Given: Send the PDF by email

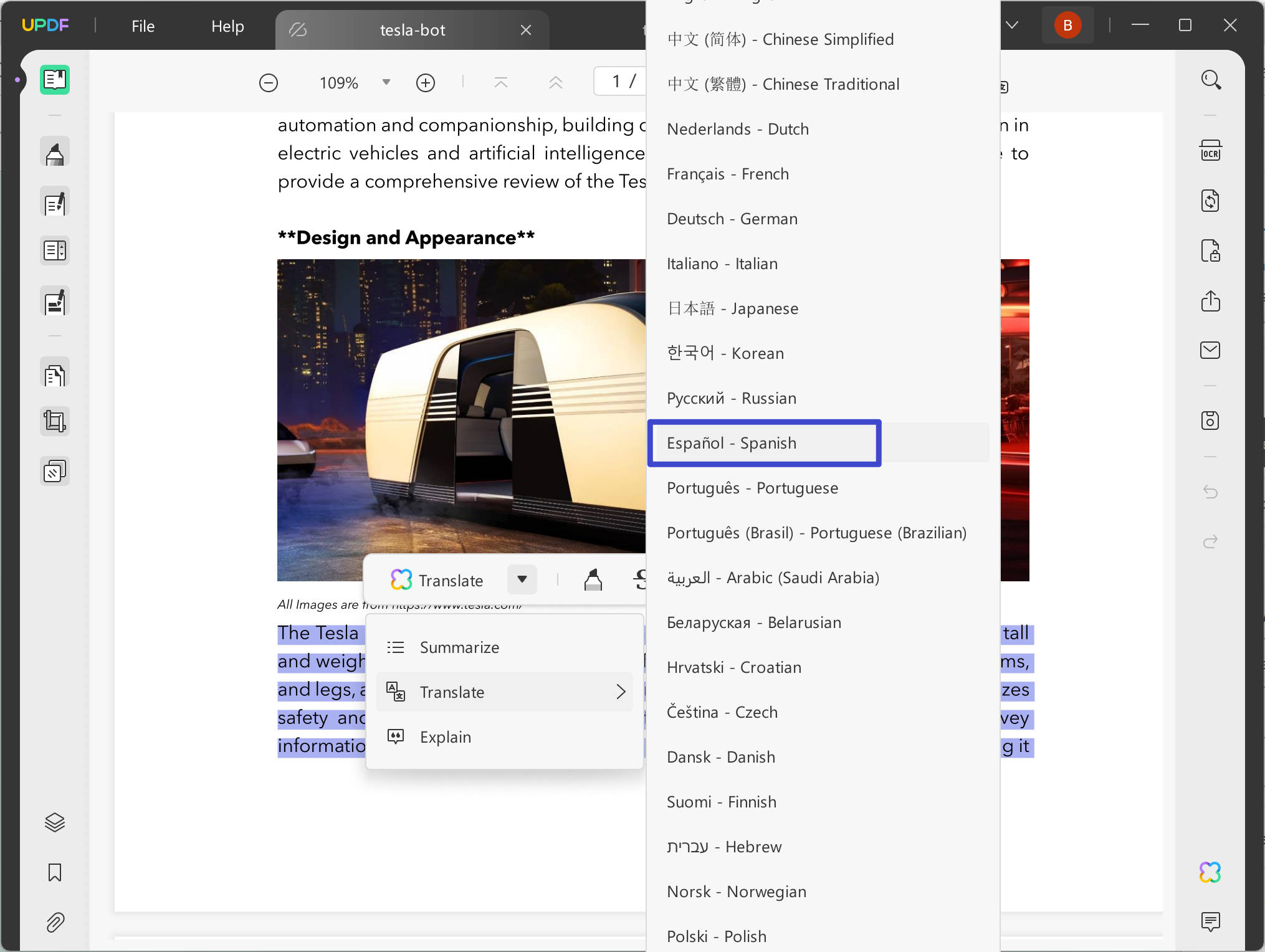Looking at the screenshot, I should pos(1211,350).
